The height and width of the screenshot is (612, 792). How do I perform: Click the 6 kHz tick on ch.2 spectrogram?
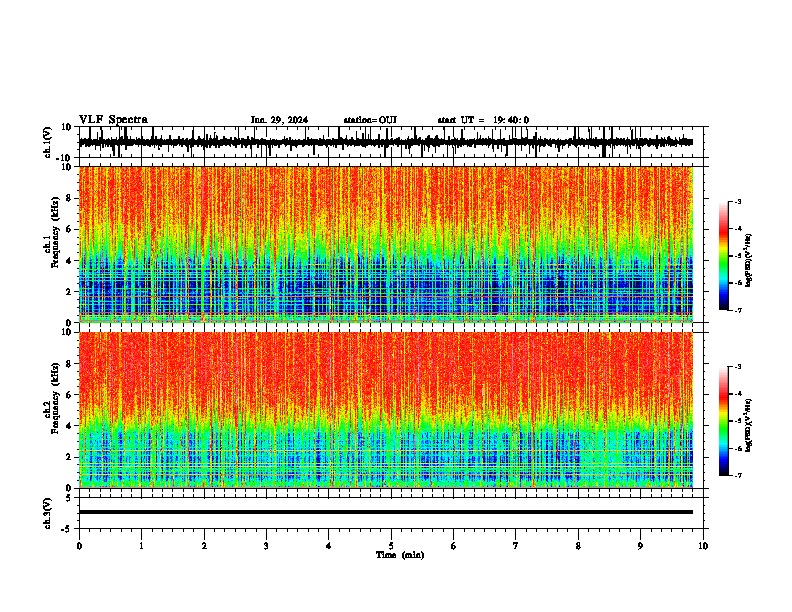69,395
